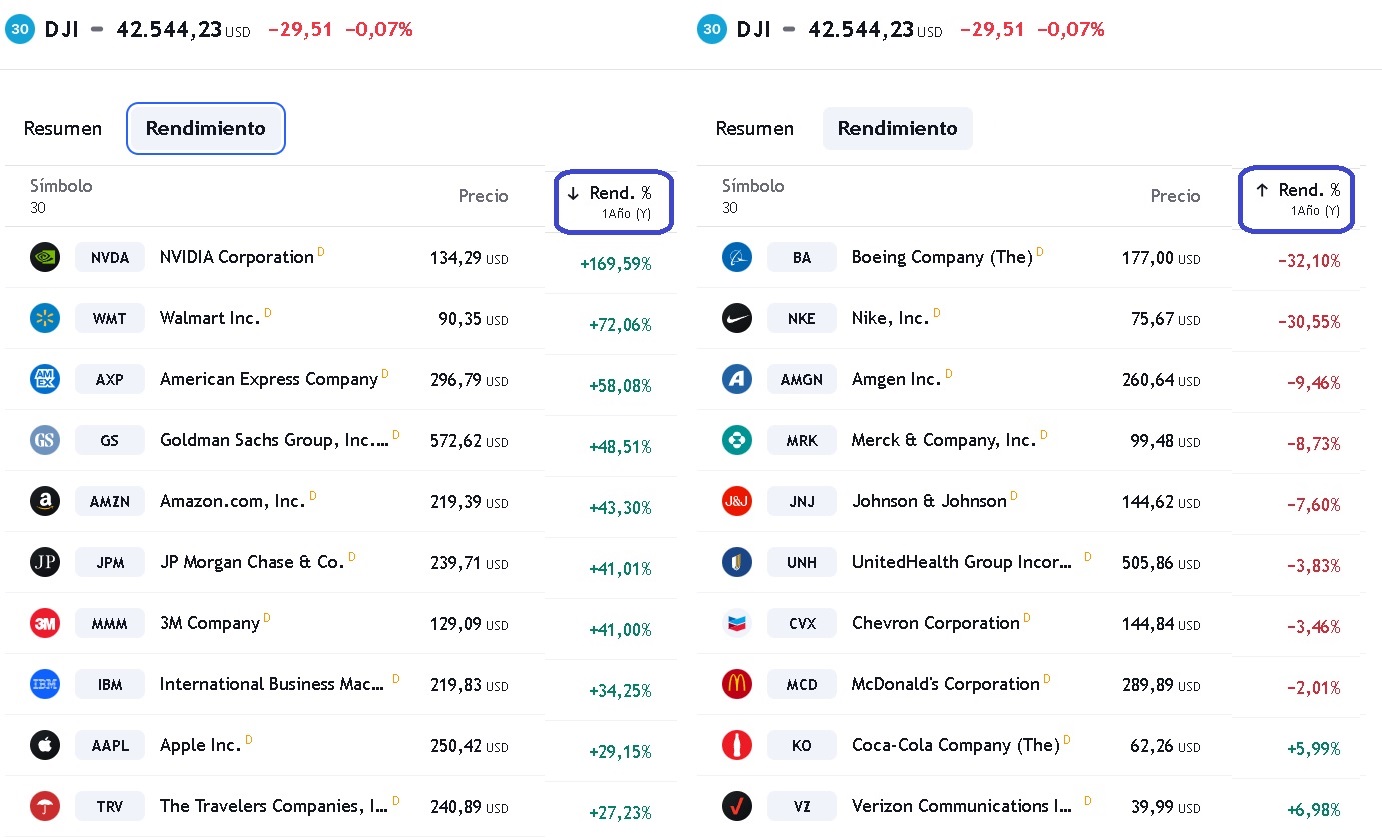Click the UNH ticker badge
This screenshot has width=1382, height=840.
tap(802, 562)
